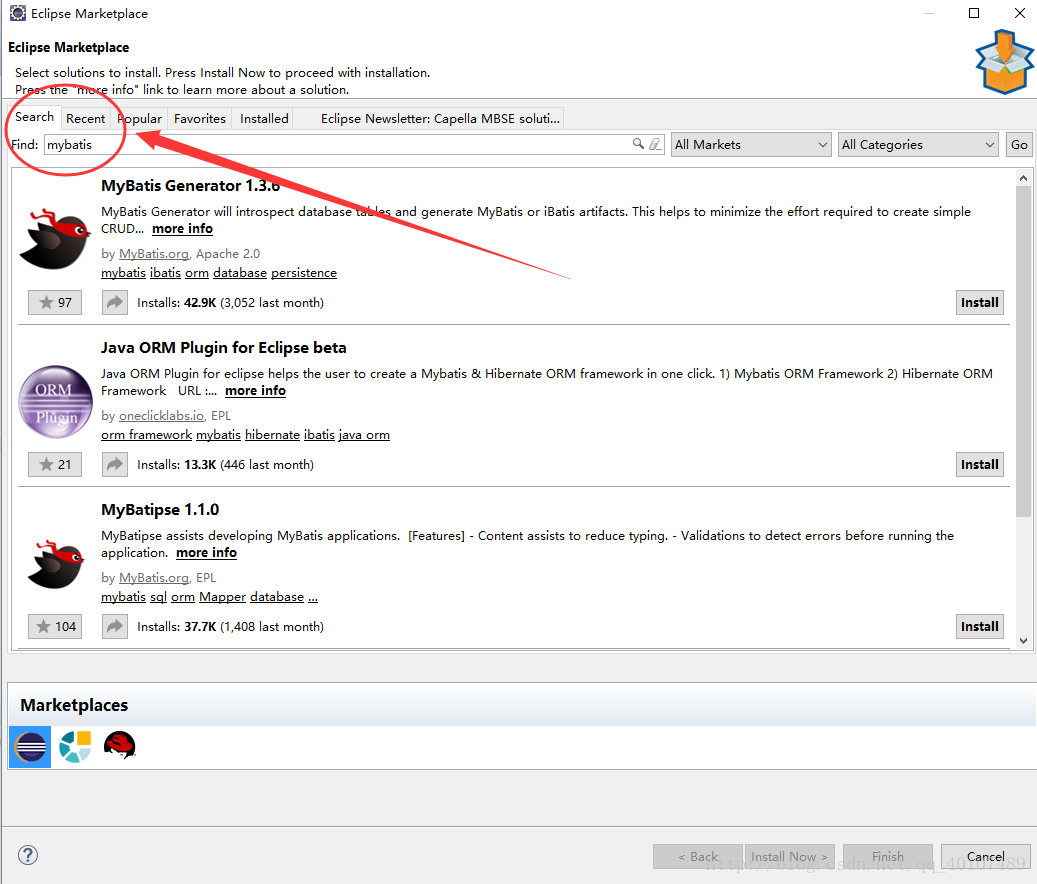Click the Java ORM Plugin for Eclipse beta title
Viewport: 1037px width, 884px height.
click(x=224, y=348)
